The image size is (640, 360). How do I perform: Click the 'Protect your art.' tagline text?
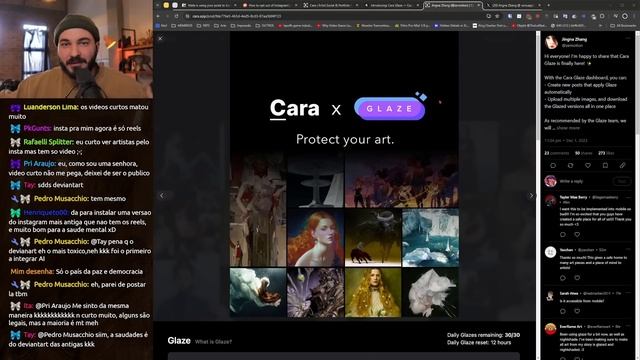pos(345,140)
